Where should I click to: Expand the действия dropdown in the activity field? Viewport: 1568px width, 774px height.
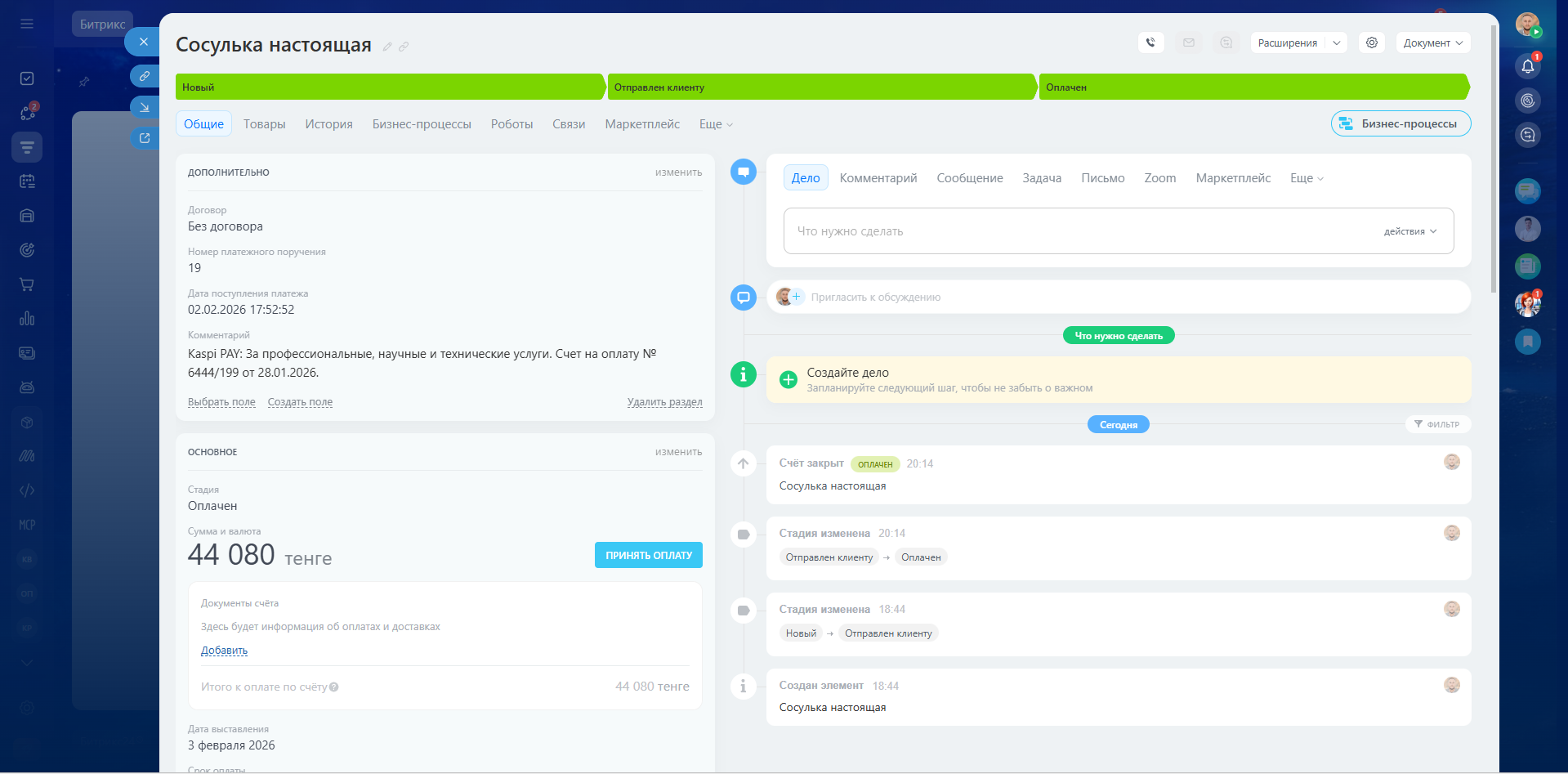click(1409, 231)
